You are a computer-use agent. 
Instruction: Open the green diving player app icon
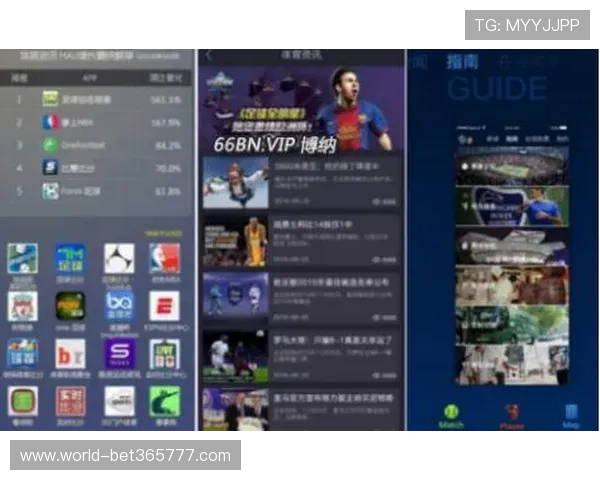[x=165, y=401]
